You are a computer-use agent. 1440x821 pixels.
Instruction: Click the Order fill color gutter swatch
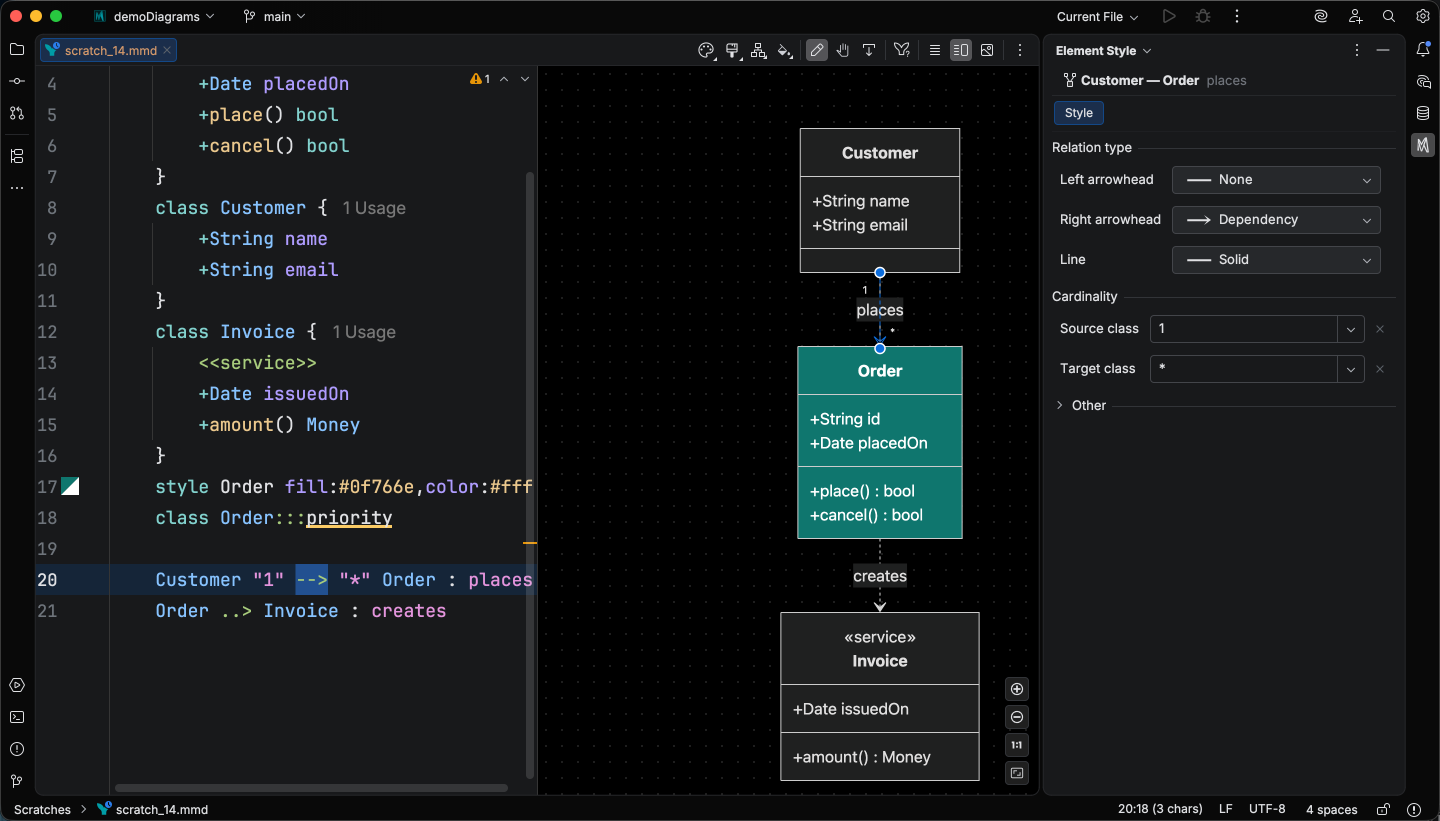(x=70, y=487)
